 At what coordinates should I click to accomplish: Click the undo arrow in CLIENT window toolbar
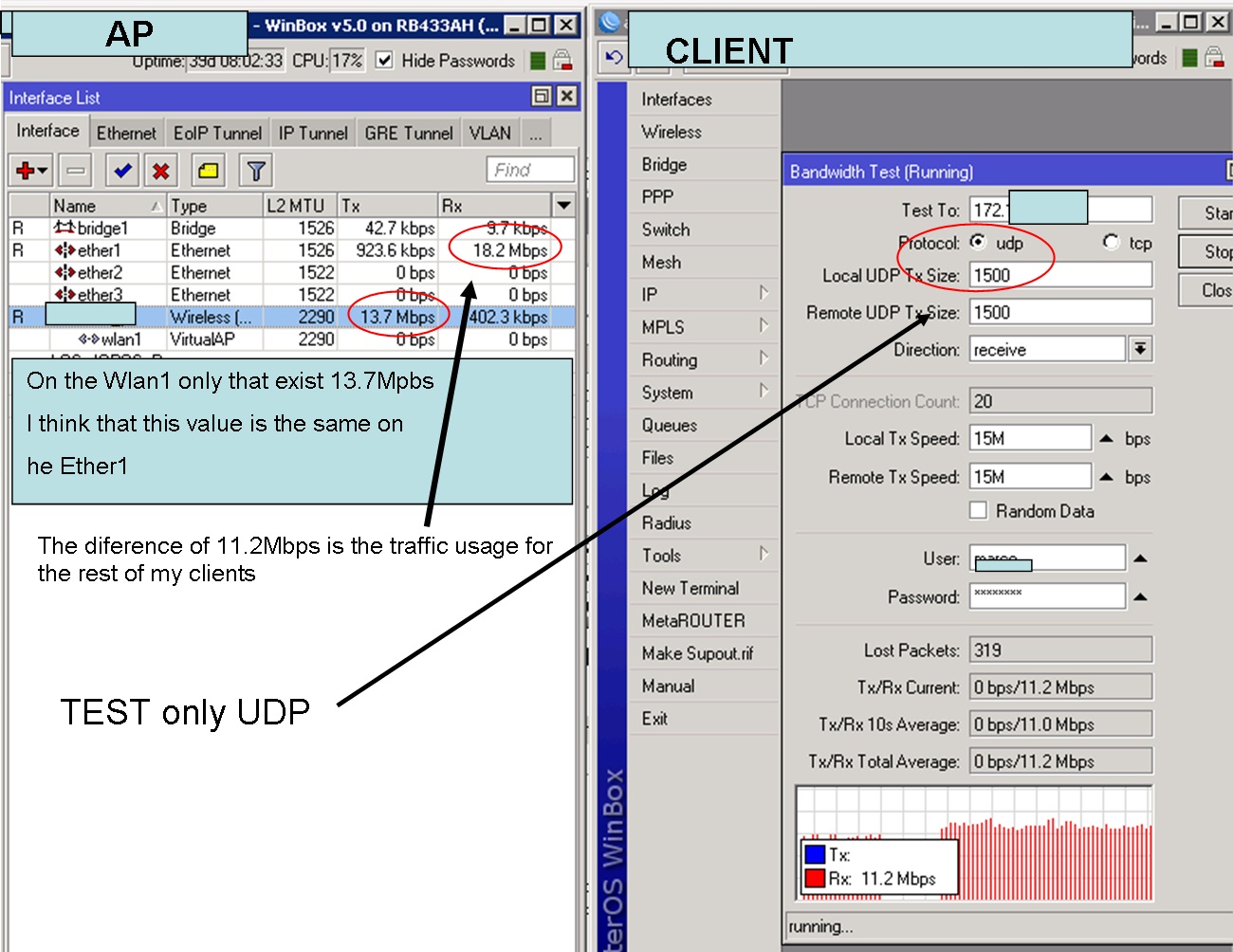point(614,58)
